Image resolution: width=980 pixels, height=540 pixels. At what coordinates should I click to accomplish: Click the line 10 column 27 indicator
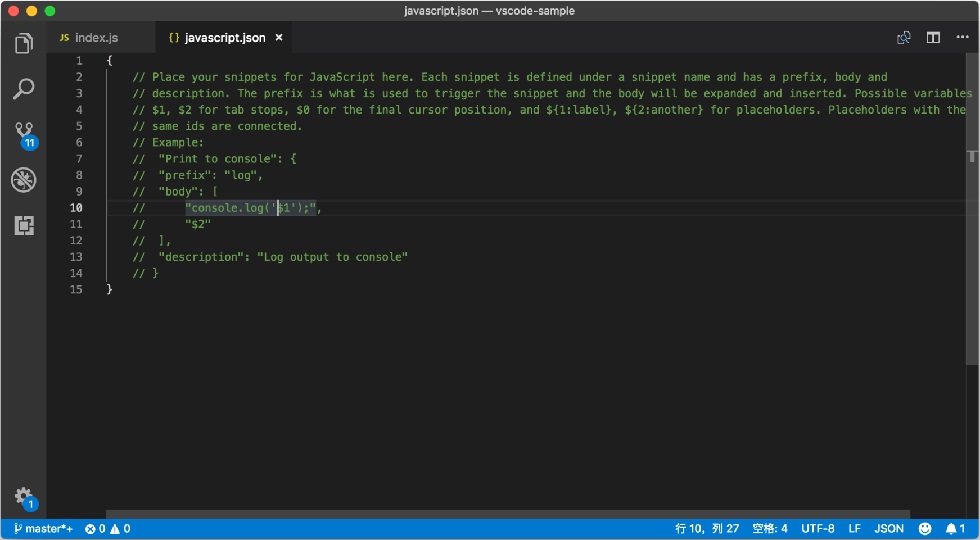pos(707,529)
